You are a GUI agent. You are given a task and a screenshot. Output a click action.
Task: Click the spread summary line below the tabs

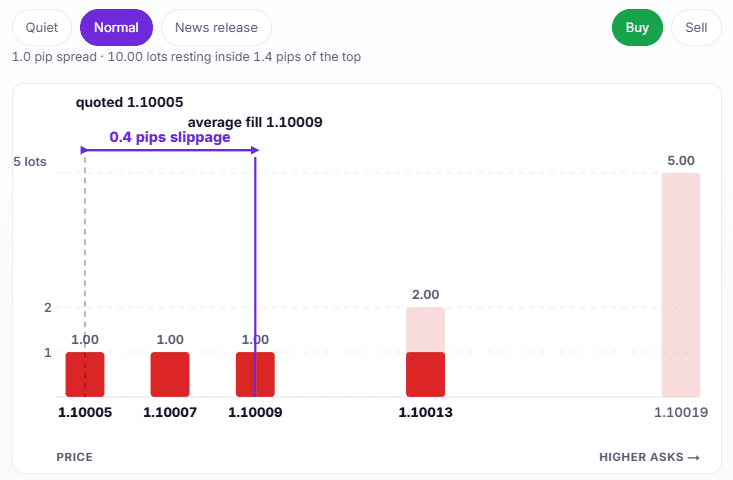[x=186, y=57]
